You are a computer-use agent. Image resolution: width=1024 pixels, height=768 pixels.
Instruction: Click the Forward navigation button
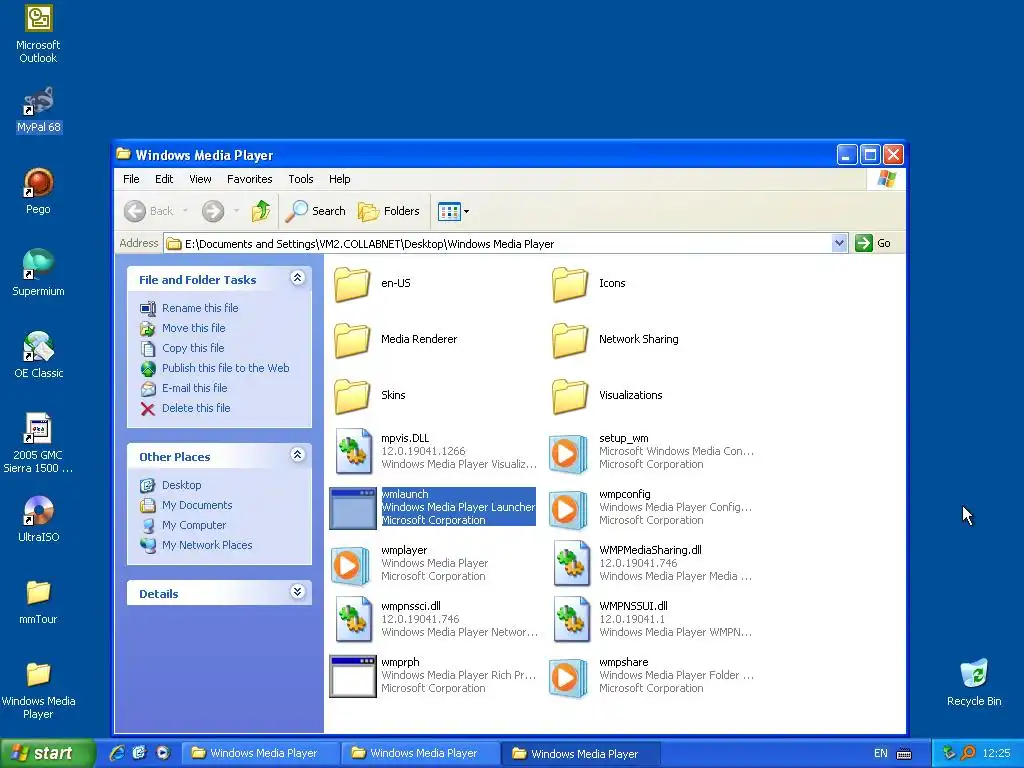[213, 211]
